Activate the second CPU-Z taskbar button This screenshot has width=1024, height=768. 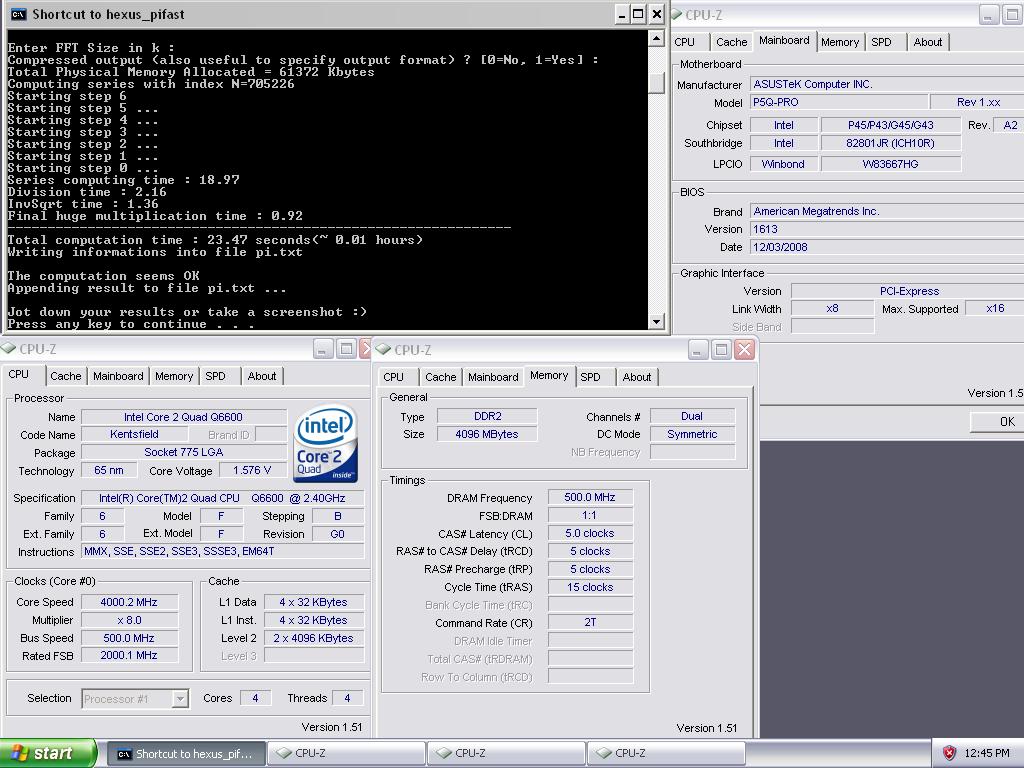pyautogui.click(x=506, y=753)
